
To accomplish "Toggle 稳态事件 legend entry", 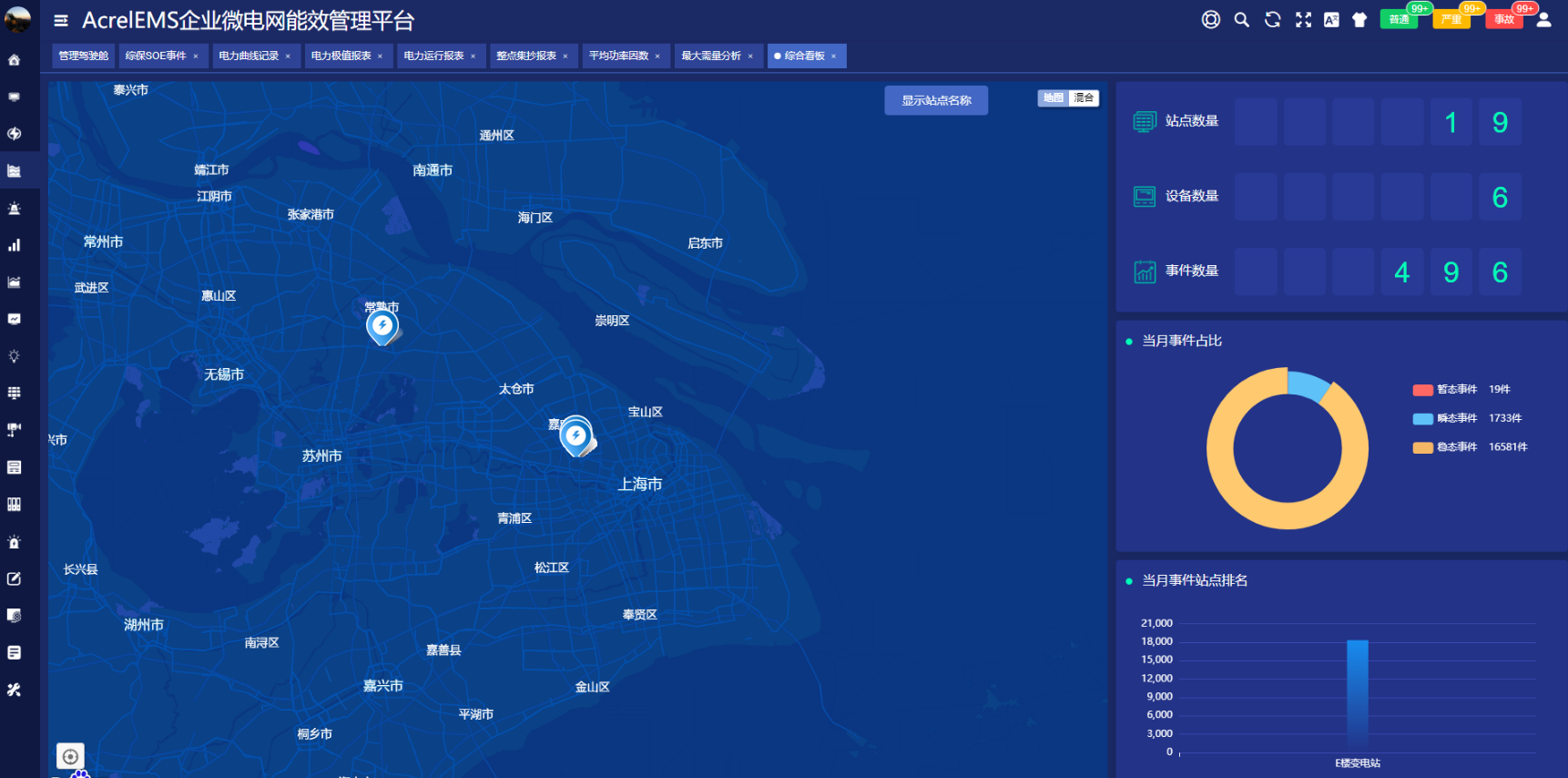I will click(1470, 446).
